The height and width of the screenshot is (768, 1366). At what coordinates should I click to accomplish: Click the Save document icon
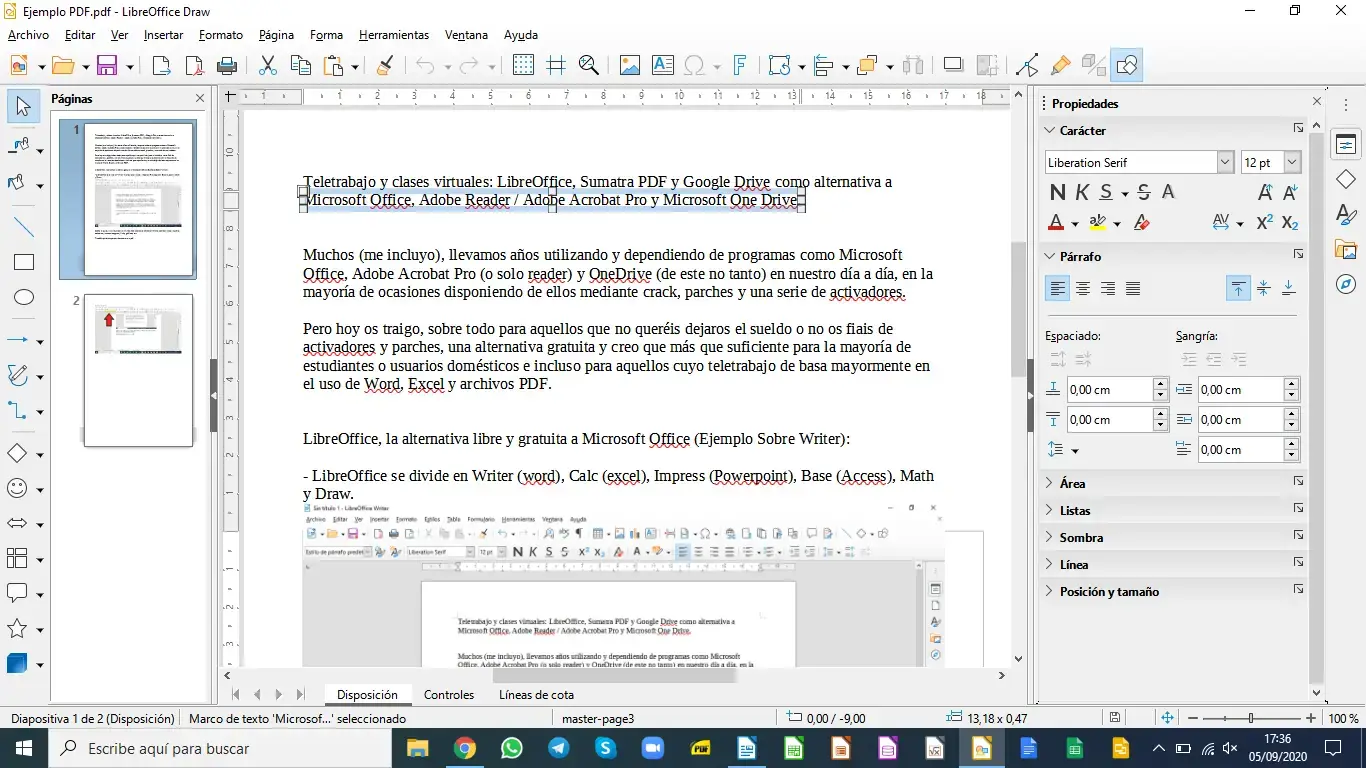coord(107,66)
